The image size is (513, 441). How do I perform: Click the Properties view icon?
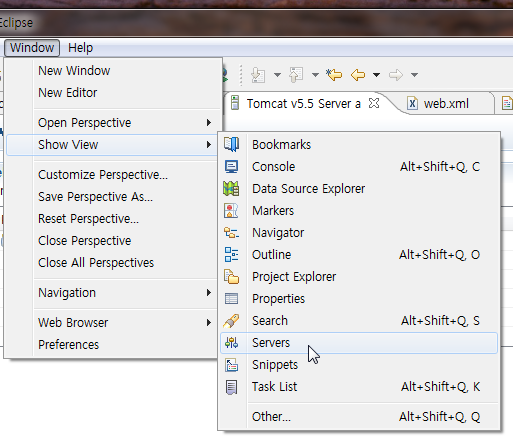point(231,298)
